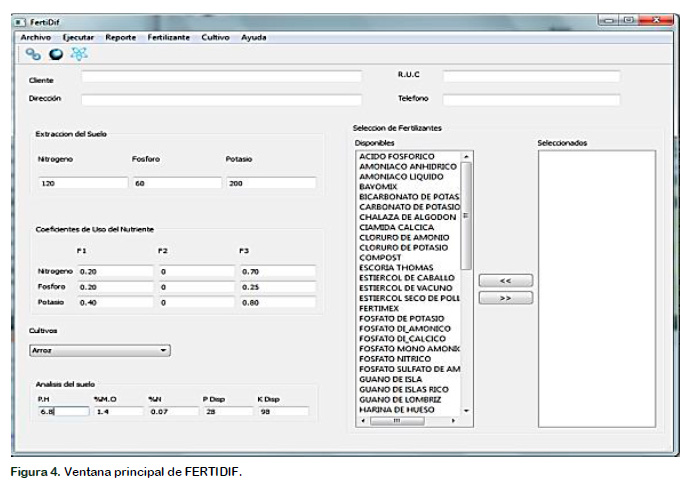Click the Disponibles vertical scrollbar thumb
696x481 pixels.
466,216
